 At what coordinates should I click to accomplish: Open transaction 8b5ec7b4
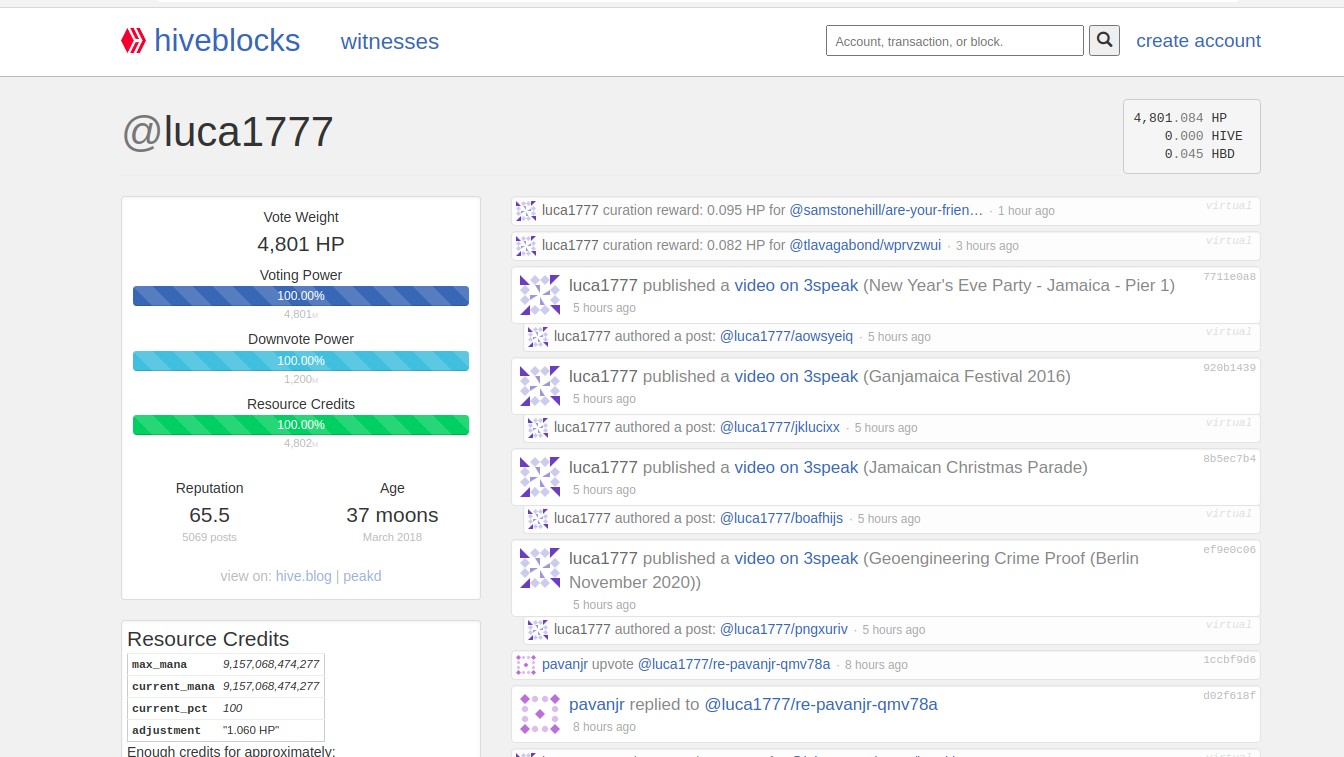[1229, 459]
